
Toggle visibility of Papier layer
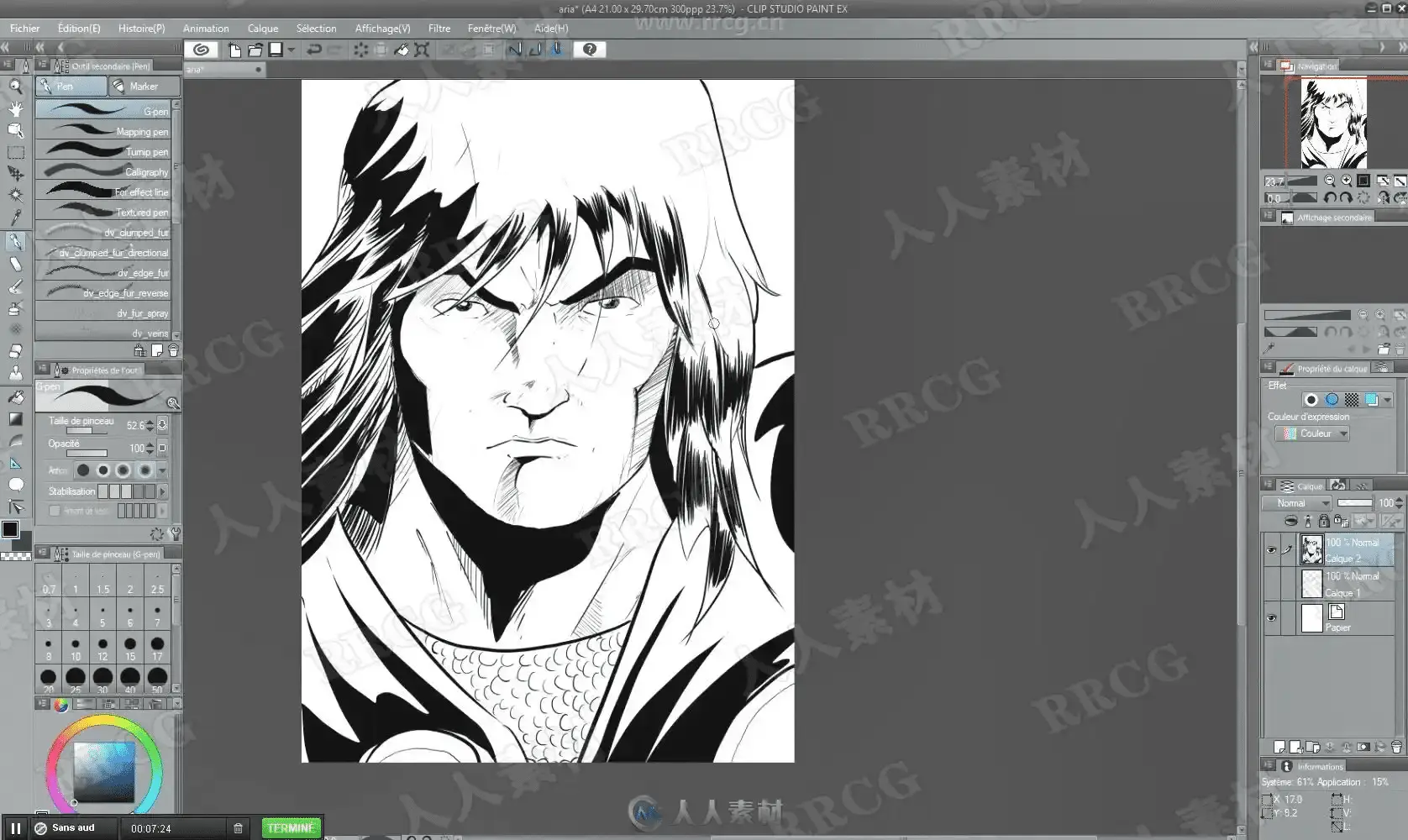point(1271,618)
